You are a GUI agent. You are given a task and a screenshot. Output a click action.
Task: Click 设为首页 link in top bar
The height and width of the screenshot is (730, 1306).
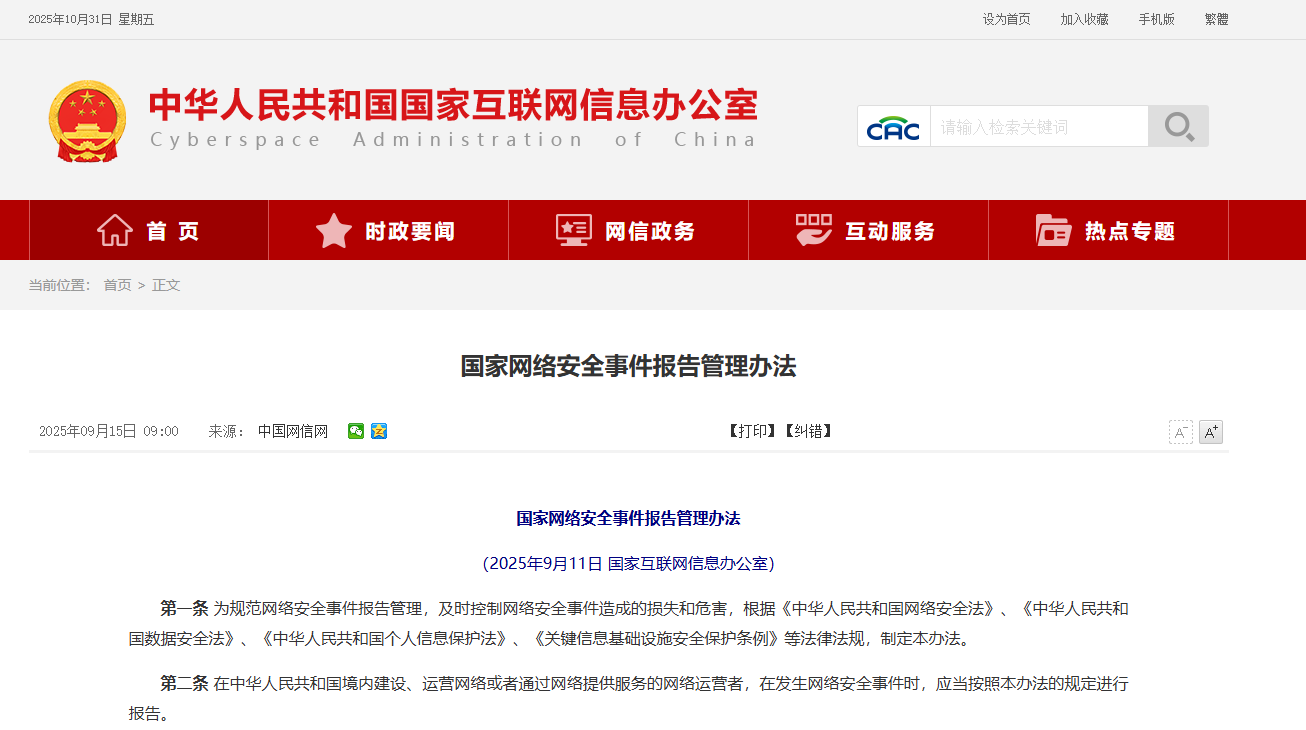(x=1006, y=19)
